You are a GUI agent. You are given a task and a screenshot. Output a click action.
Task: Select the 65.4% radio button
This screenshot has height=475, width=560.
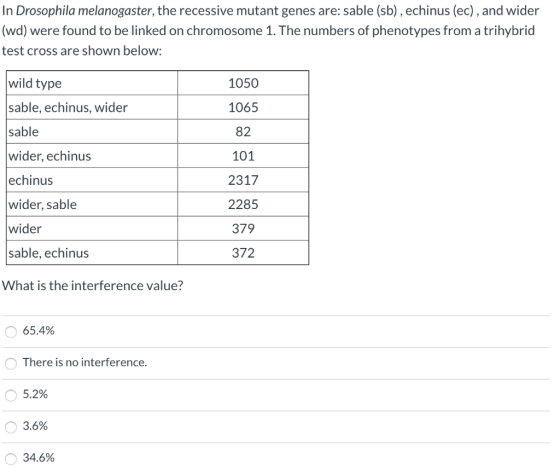(x=11, y=332)
